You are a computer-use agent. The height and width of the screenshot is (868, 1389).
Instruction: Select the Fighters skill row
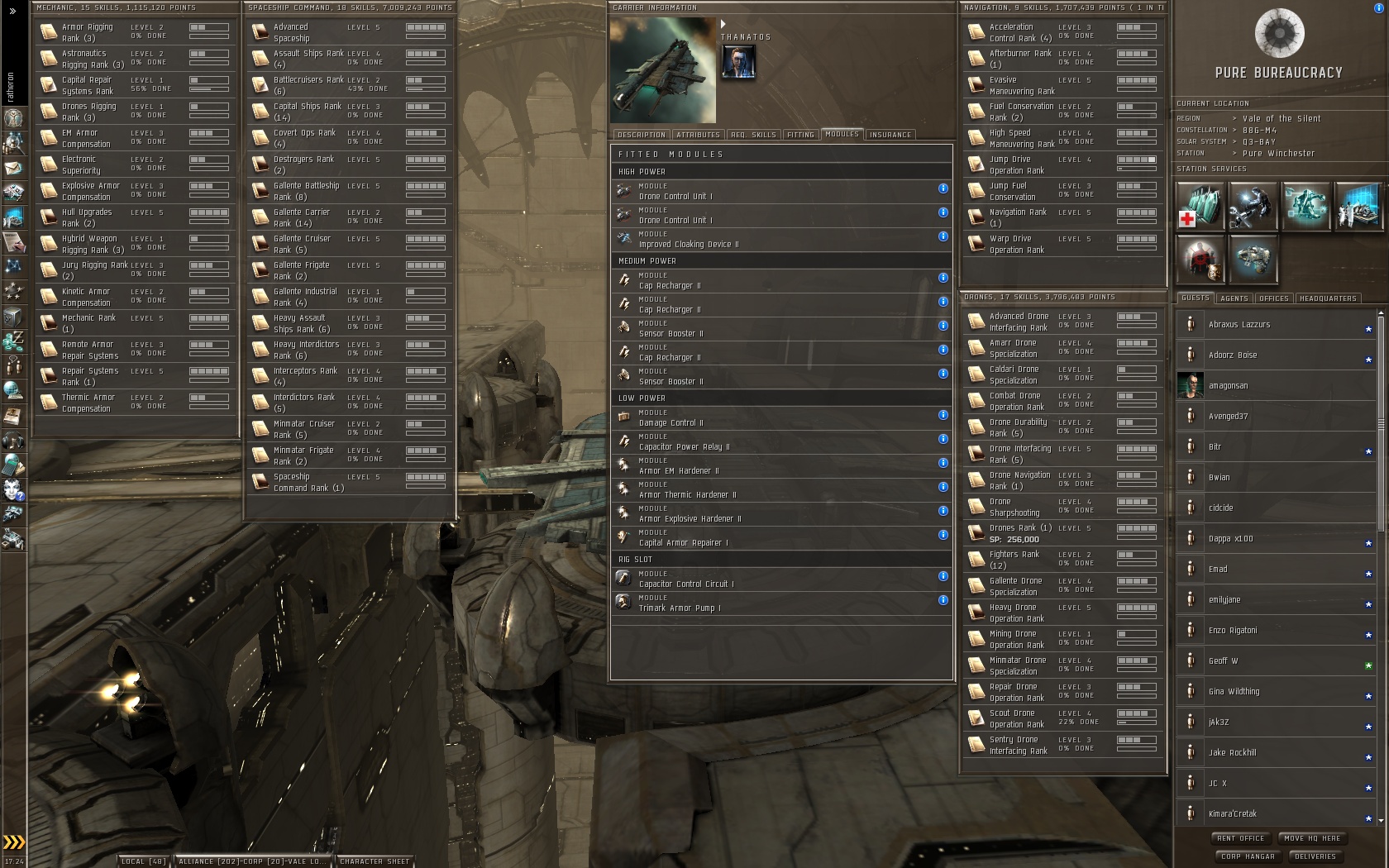tap(1062, 560)
